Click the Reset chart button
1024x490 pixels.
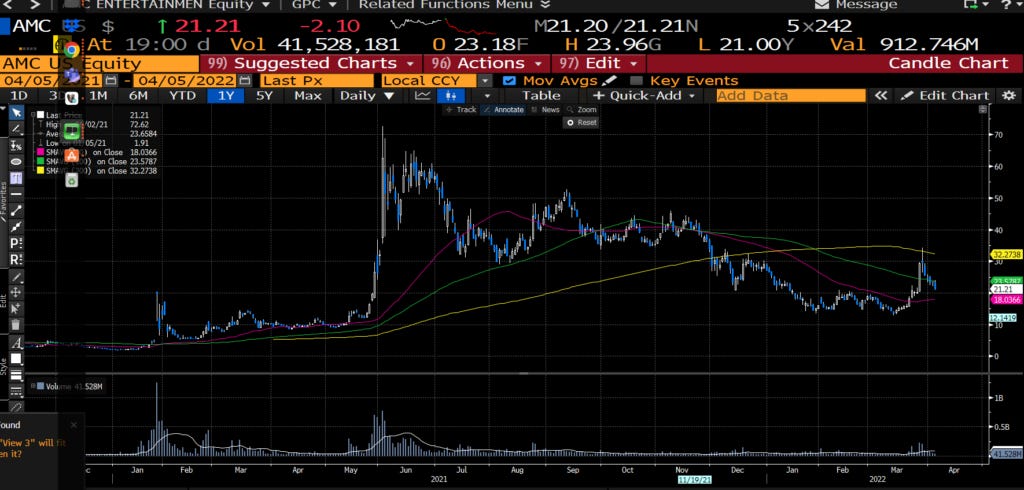click(x=581, y=122)
